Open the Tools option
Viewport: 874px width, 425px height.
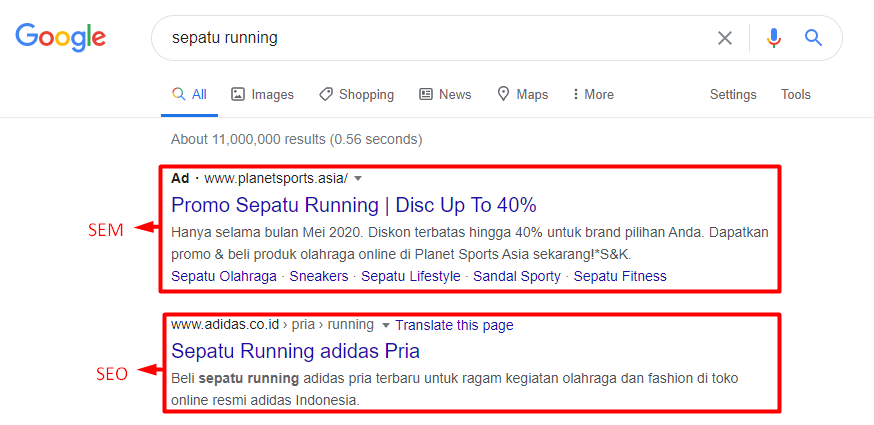coord(795,95)
